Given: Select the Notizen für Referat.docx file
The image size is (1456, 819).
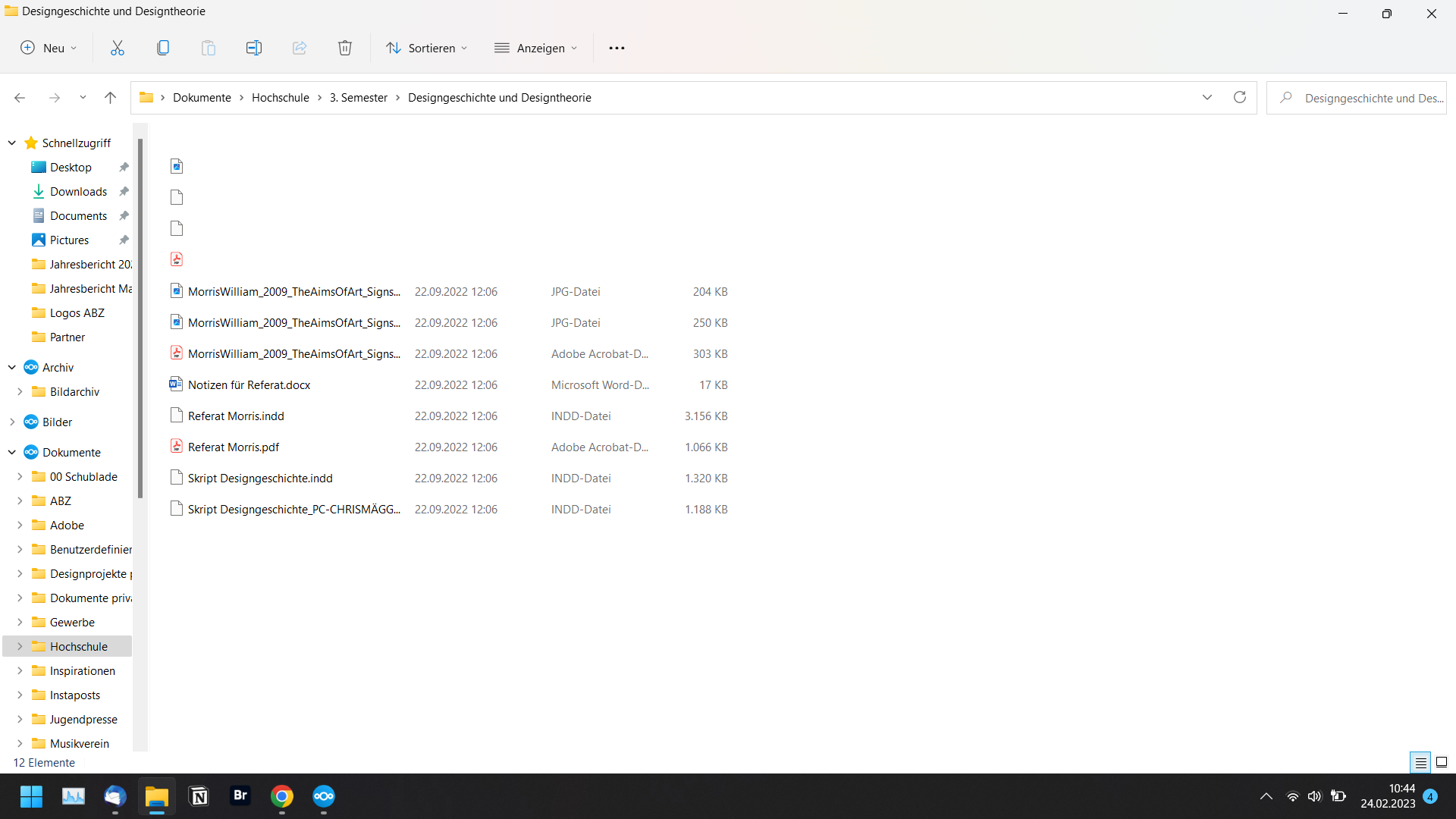Looking at the screenshot, I should pos(249,384).
